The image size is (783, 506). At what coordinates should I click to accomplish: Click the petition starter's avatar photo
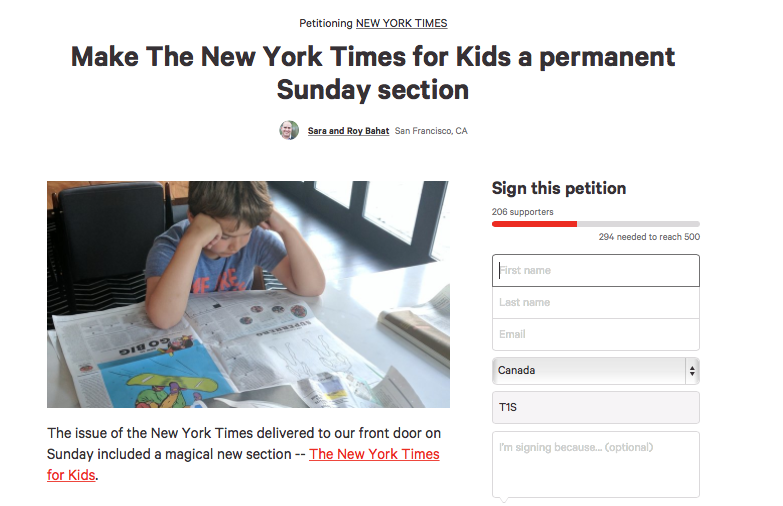(x=289, y=130)
